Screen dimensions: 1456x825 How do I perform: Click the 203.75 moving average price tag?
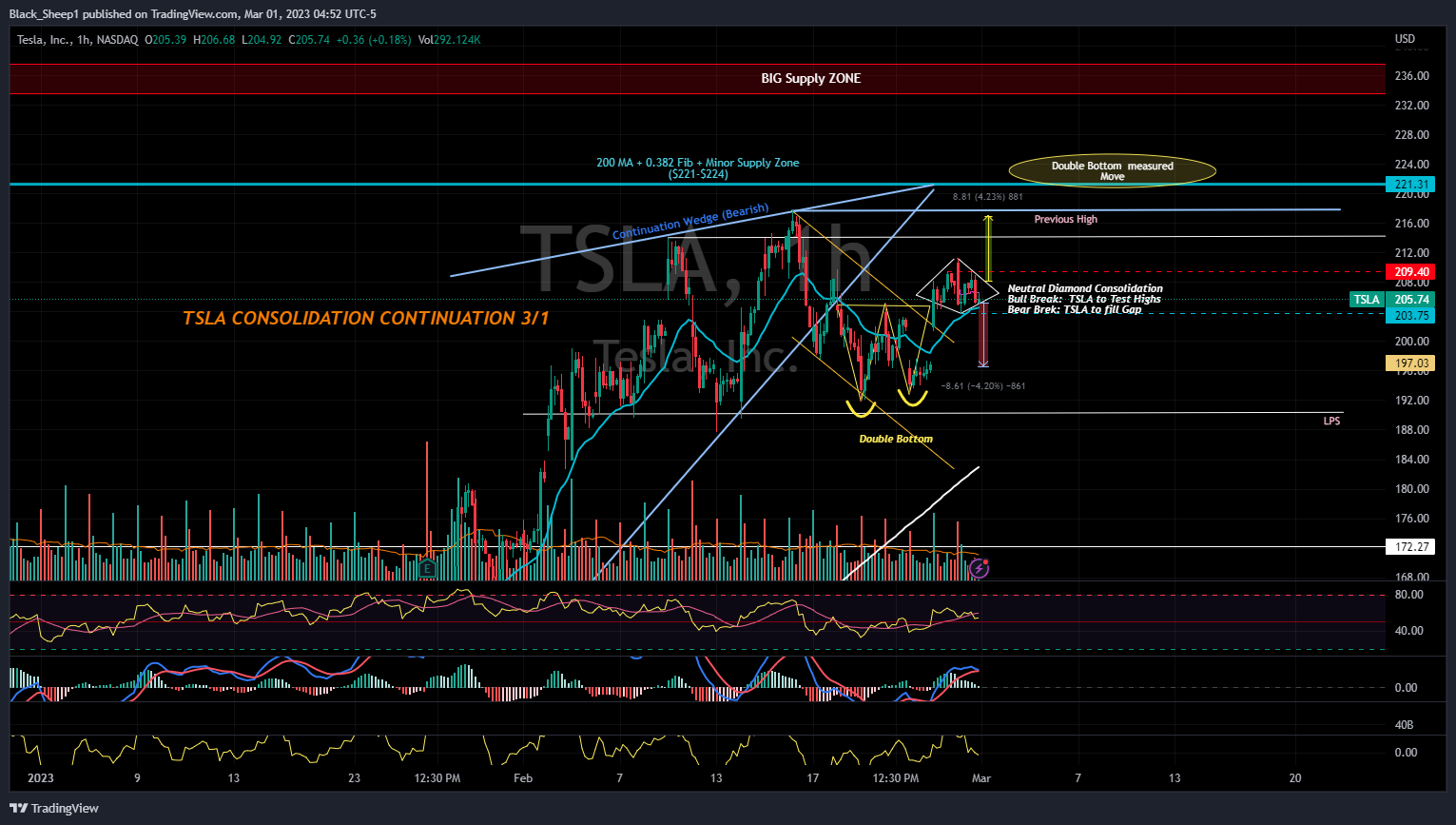[x=1411, y=315]
